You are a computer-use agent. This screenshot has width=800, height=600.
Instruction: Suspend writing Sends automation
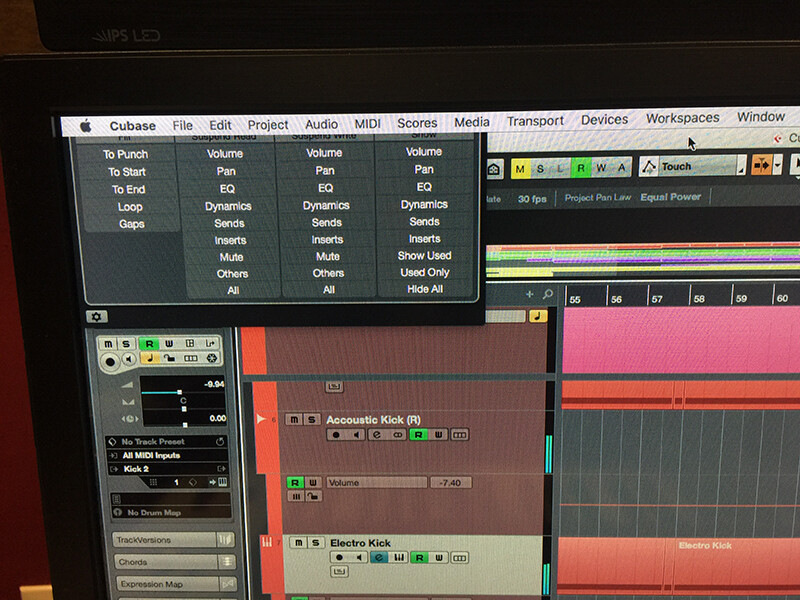coord(327,223)
